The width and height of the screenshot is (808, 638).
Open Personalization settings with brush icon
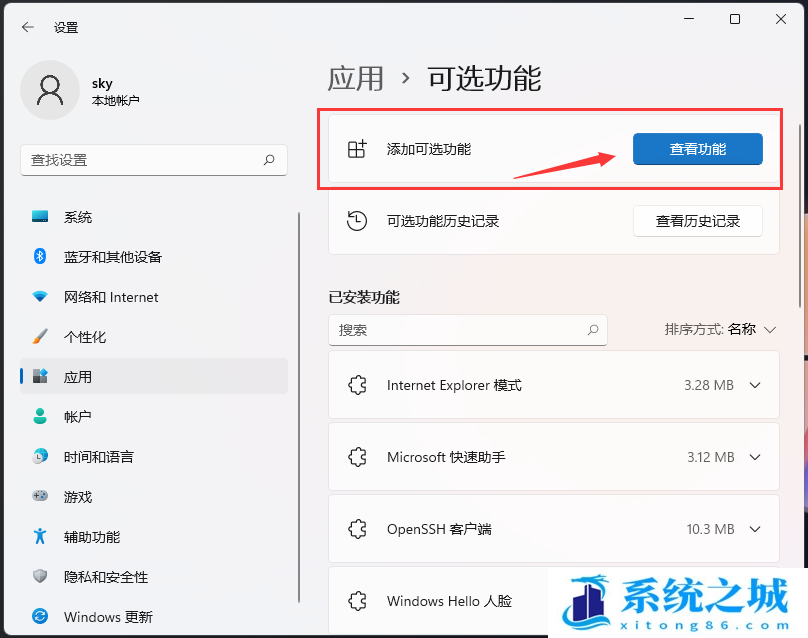(x=84, y=337)
